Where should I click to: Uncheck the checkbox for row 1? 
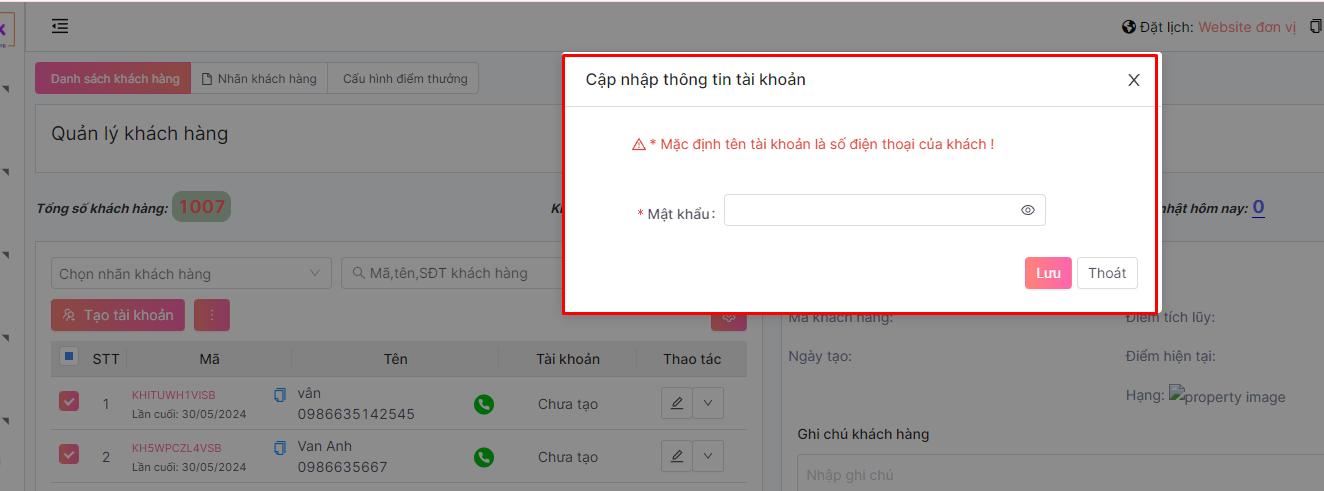[x=68, y=402]
